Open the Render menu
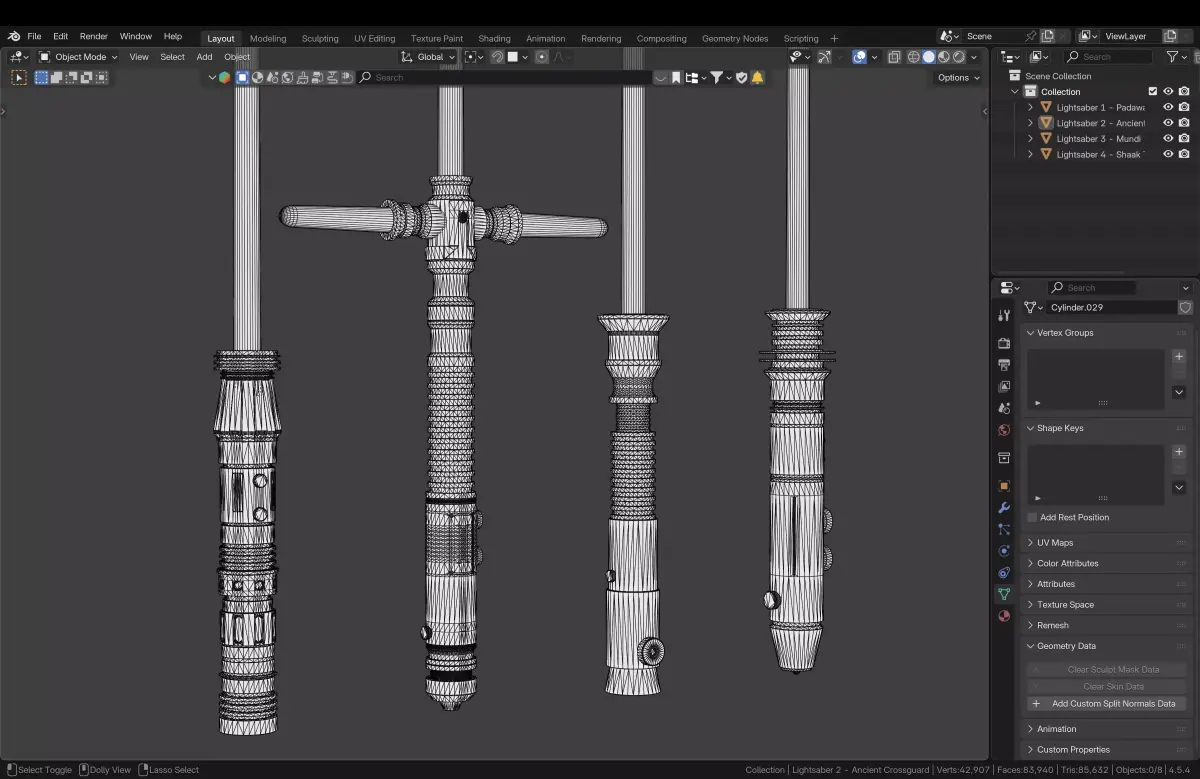The width and height of the screenshot is (1200, 779). 94,36
